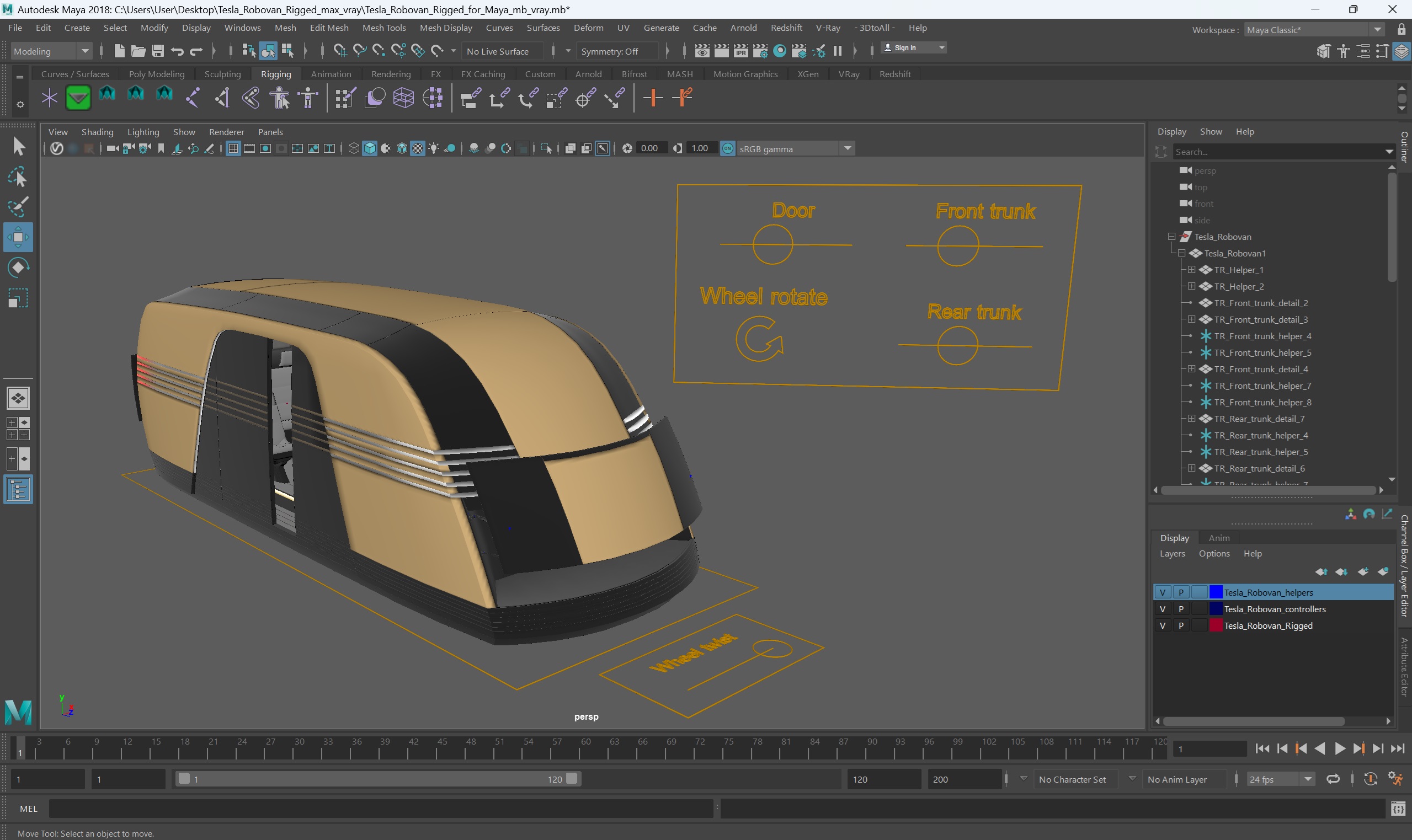Toggle playback P of Tesla_Robovan_Rigged layer
This screenshot has height=840, width=1412.
(1181, 625)
